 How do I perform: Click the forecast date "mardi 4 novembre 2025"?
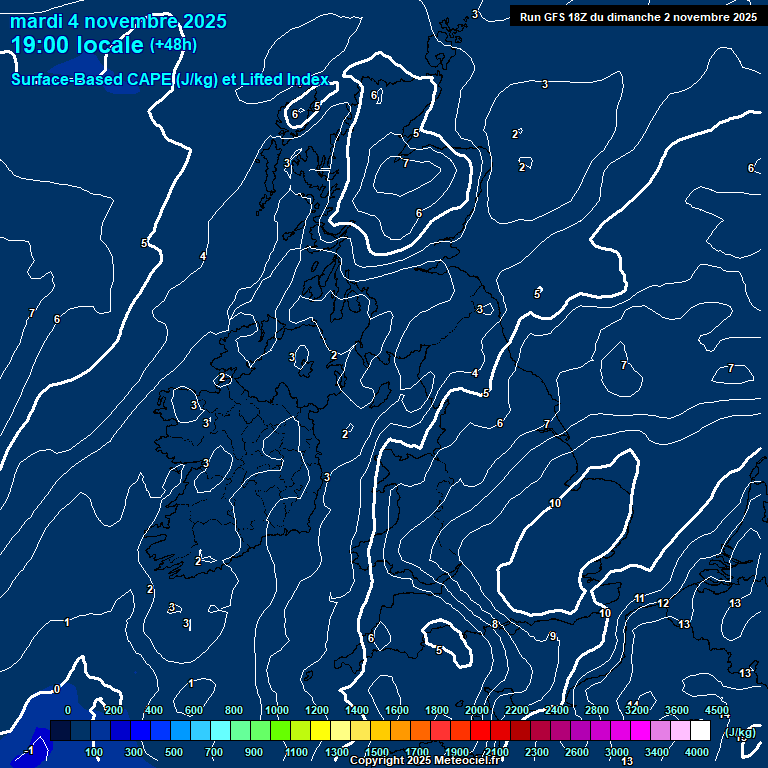[119, 22]
